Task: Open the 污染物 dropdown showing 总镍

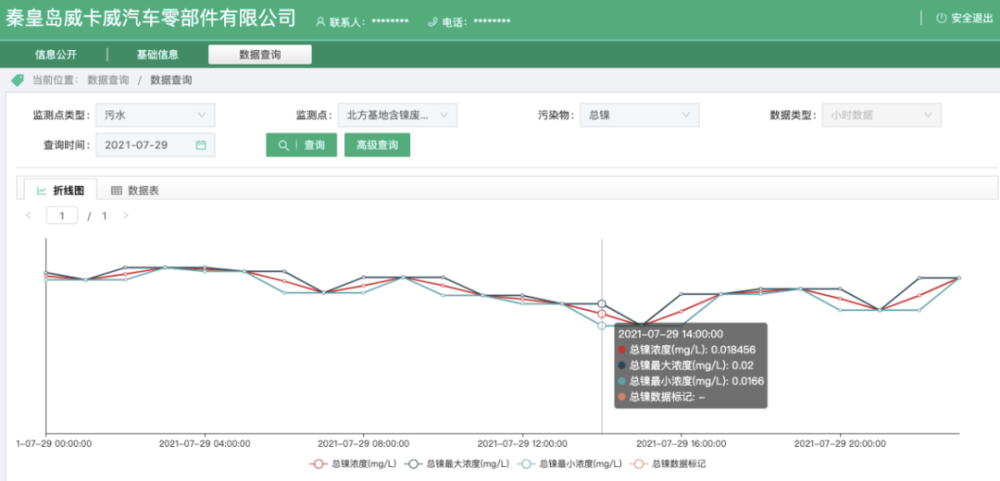Action: tap(640, 115)
